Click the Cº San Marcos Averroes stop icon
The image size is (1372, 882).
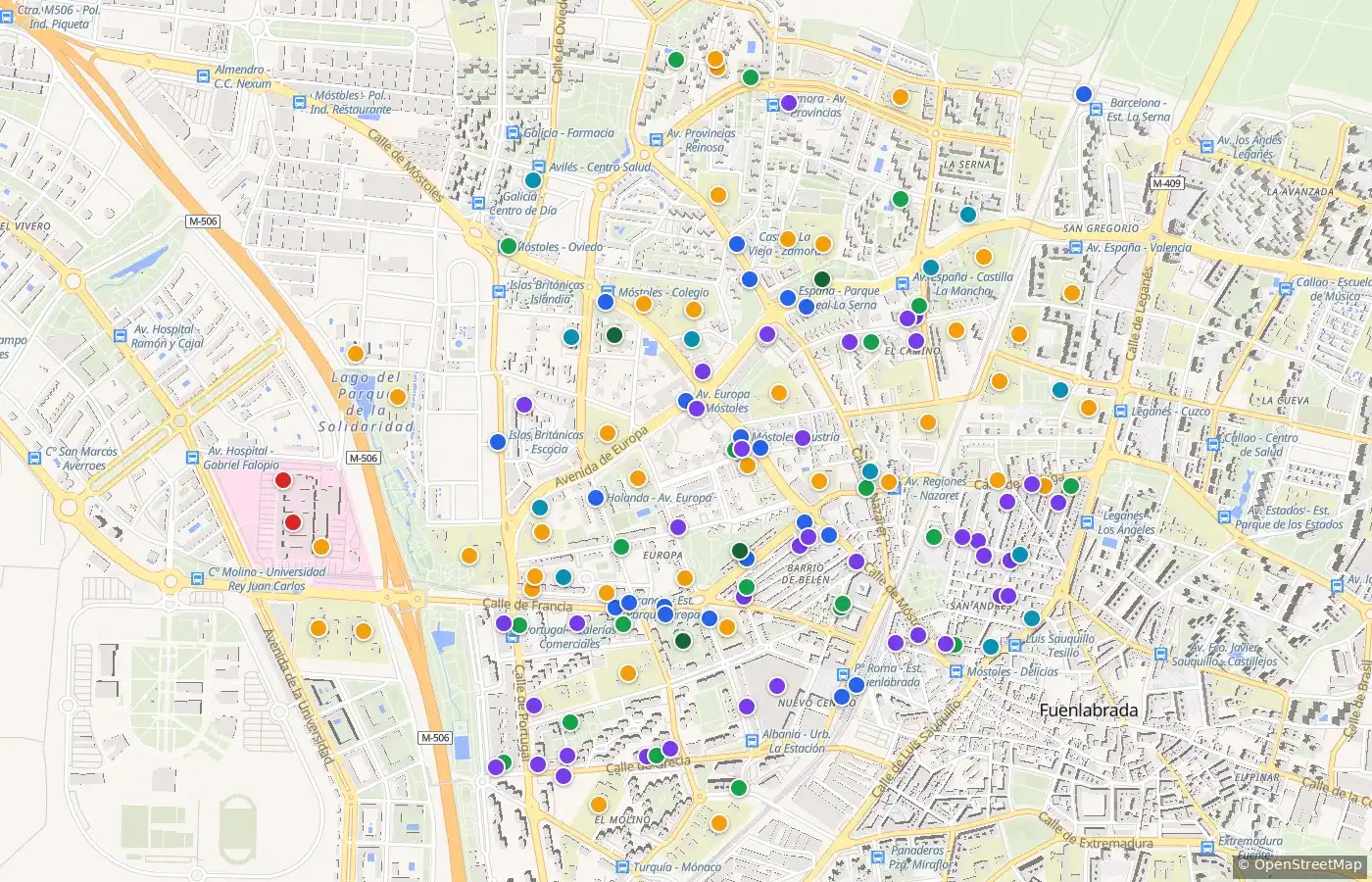point(35,459)
